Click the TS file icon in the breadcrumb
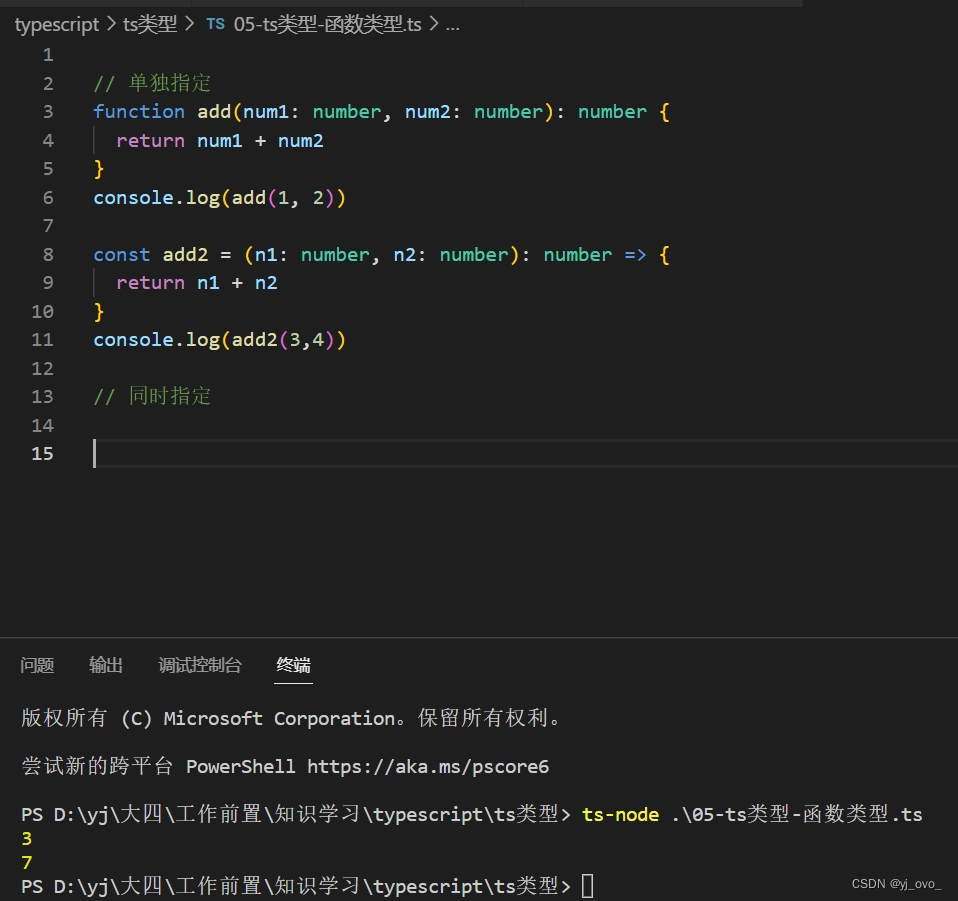 point(215,23)
